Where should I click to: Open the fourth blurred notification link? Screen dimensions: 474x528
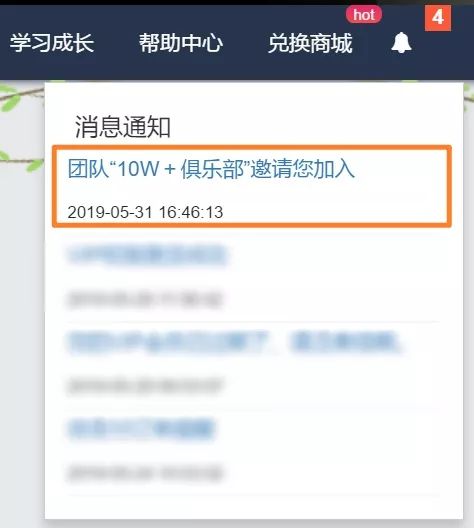[141, 429]
